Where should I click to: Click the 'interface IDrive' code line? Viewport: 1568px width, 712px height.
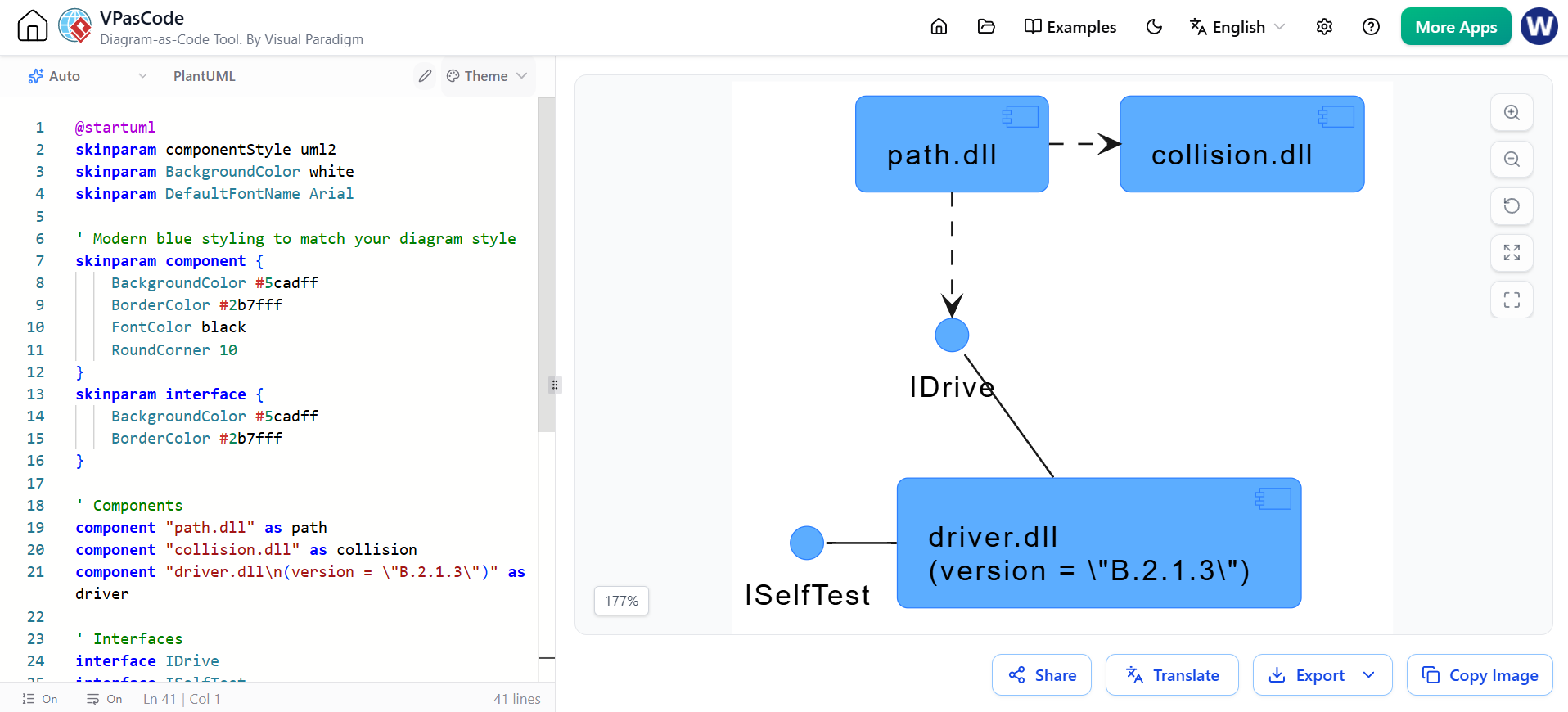tap(147, 660)
